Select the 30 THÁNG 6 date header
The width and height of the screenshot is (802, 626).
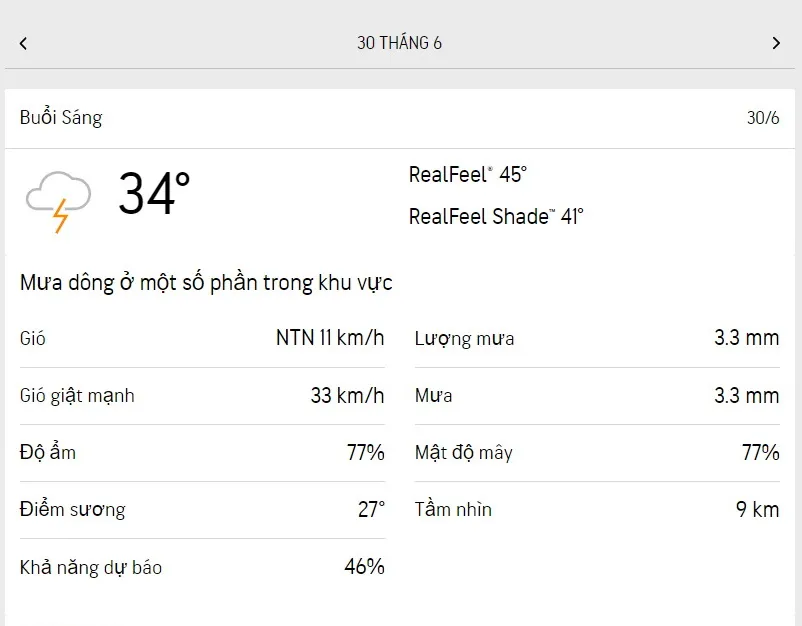pyautogui.click(x=400, y=43)
